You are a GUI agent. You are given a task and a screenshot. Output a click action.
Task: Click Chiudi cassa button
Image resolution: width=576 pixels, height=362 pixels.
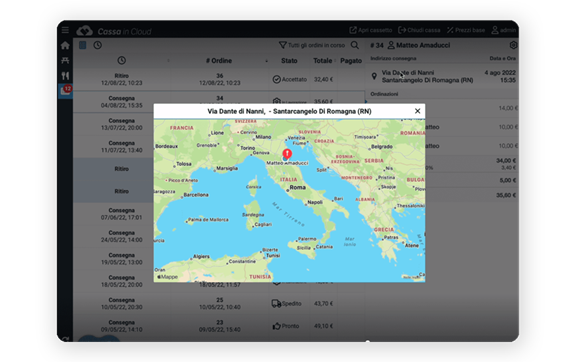(419, 30)
